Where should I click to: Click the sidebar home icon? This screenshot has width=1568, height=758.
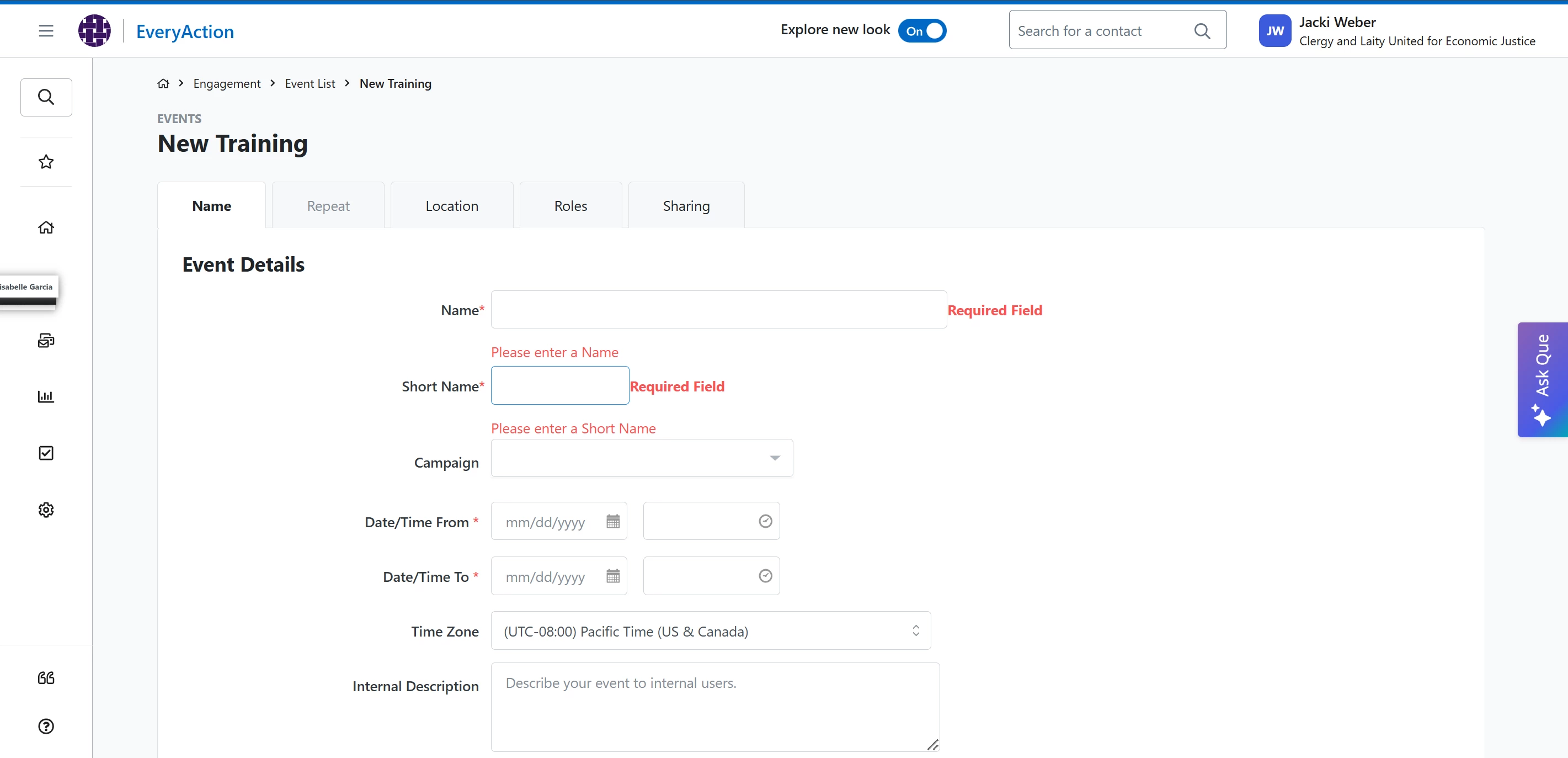click(x=46, y=227)
